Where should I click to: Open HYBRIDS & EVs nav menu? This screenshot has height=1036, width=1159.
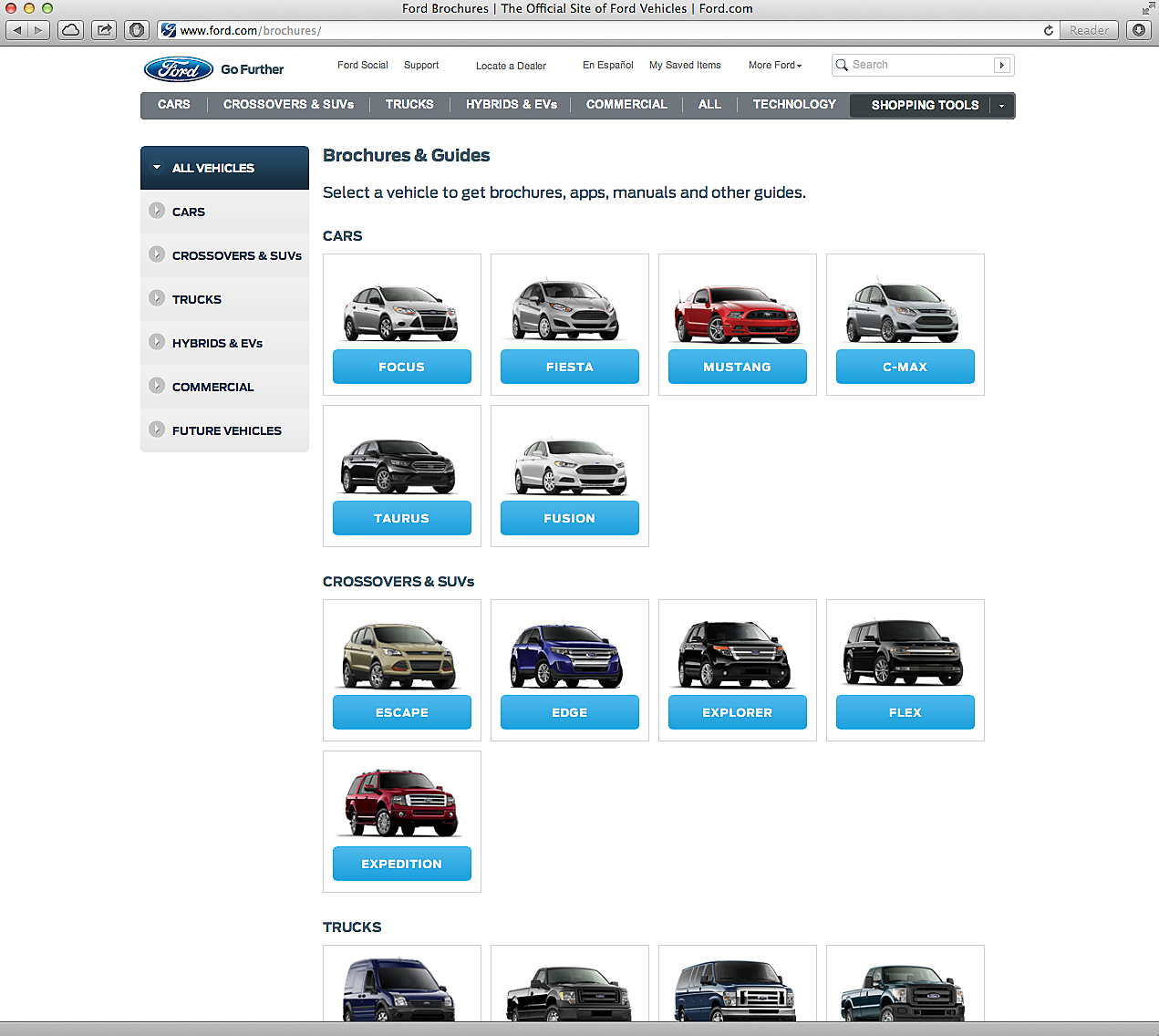click(x=512, y=105)
